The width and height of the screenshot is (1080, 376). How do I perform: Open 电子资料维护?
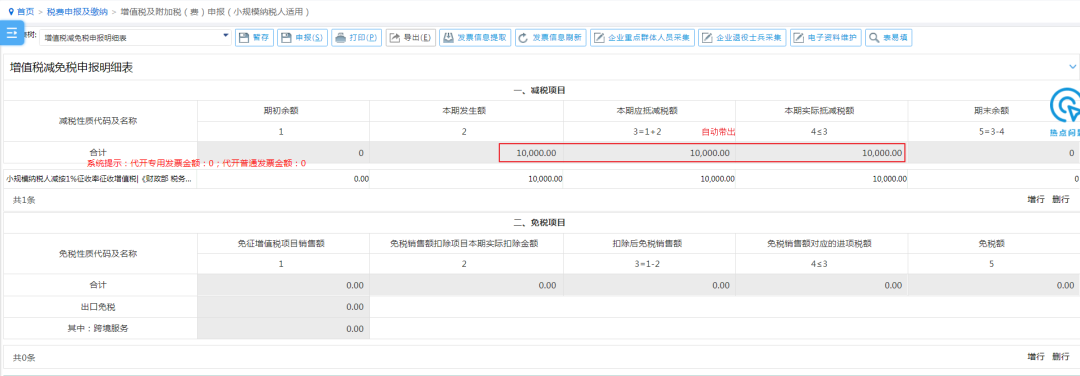tap(826, 38)
